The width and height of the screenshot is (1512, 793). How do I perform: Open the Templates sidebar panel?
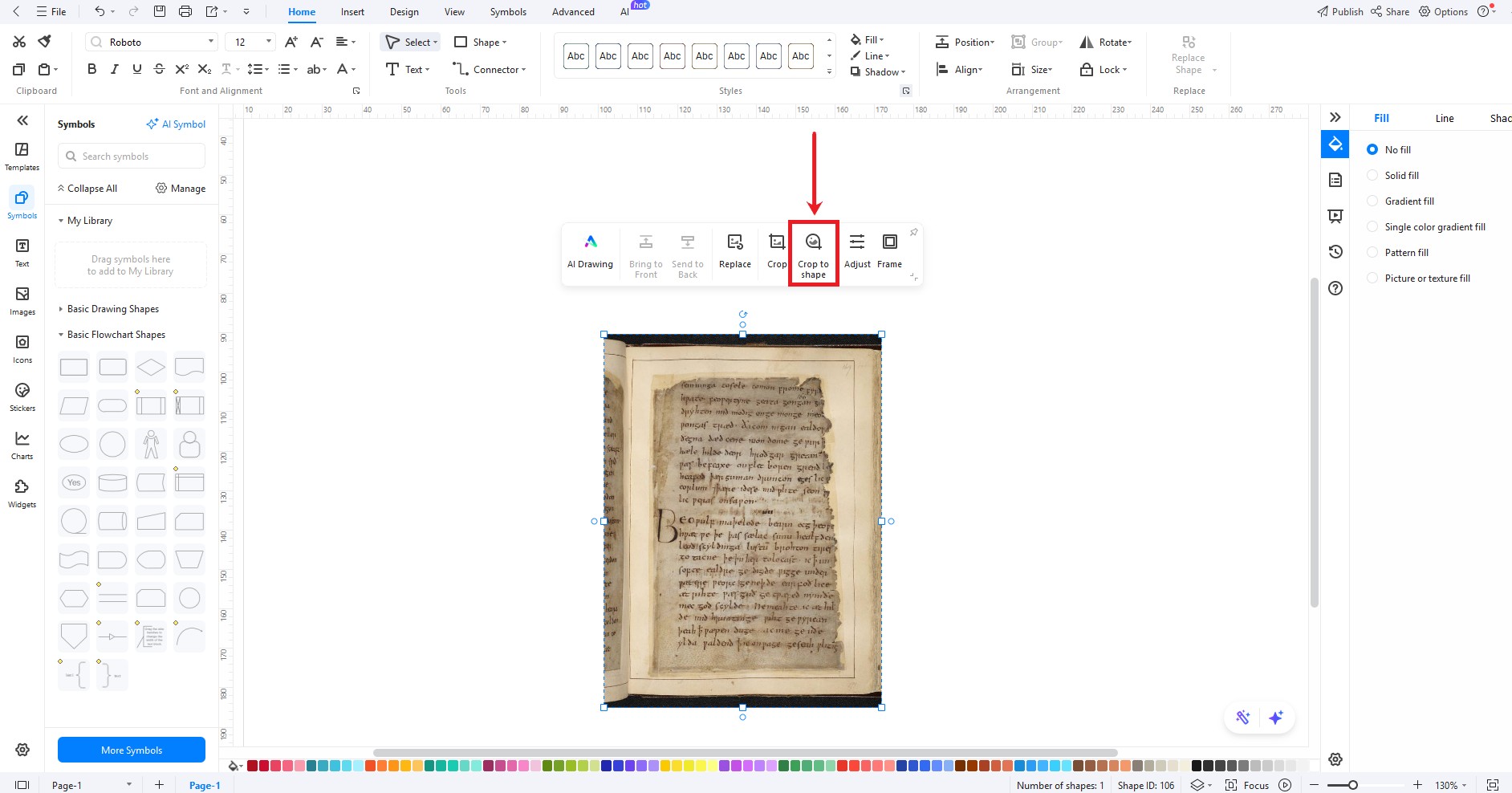22,157
